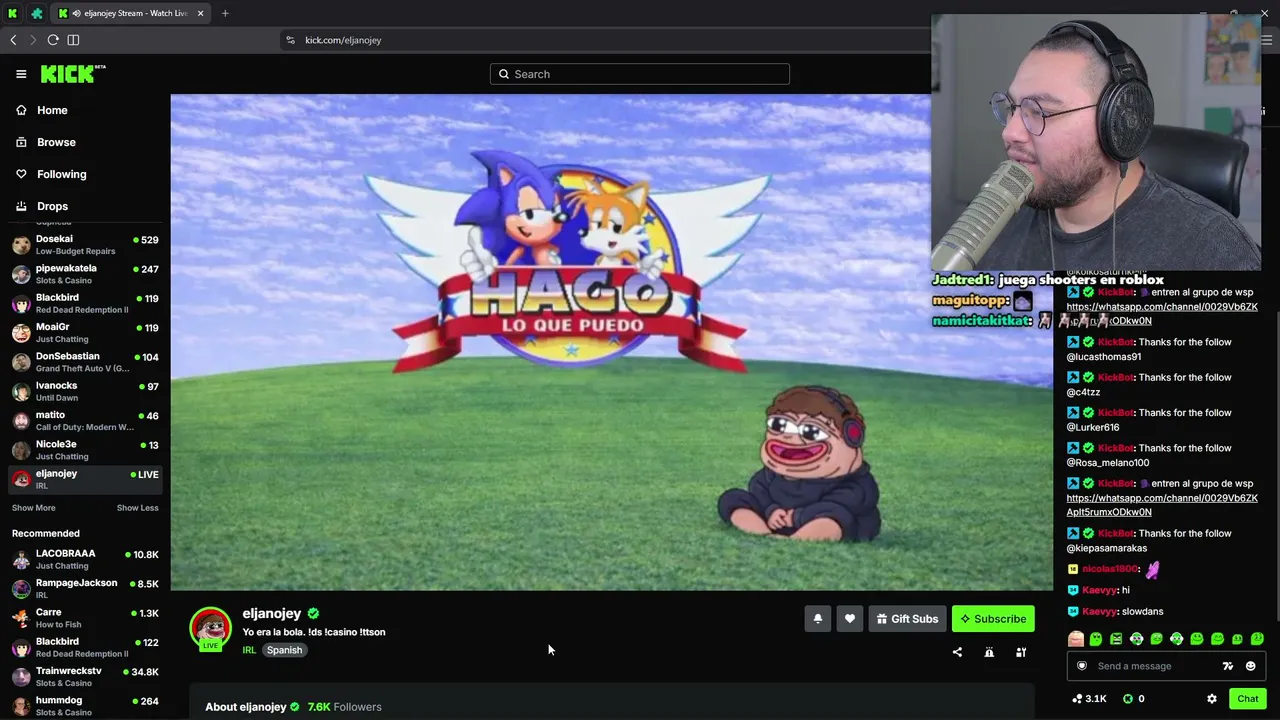This screenshot has height=720, width=1280.
Task: Click the eljanojey channel name
Action: tap(272, 614)
